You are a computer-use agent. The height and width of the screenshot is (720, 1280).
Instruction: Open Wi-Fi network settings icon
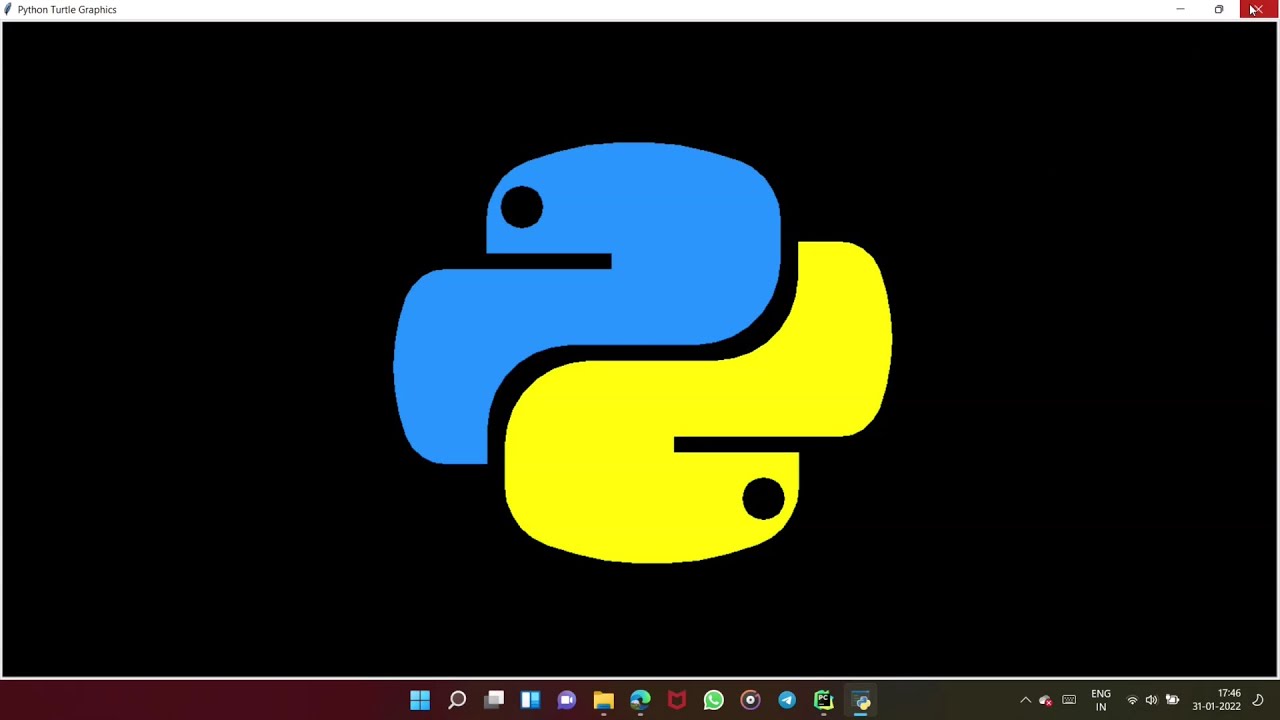pos(1132,700)
